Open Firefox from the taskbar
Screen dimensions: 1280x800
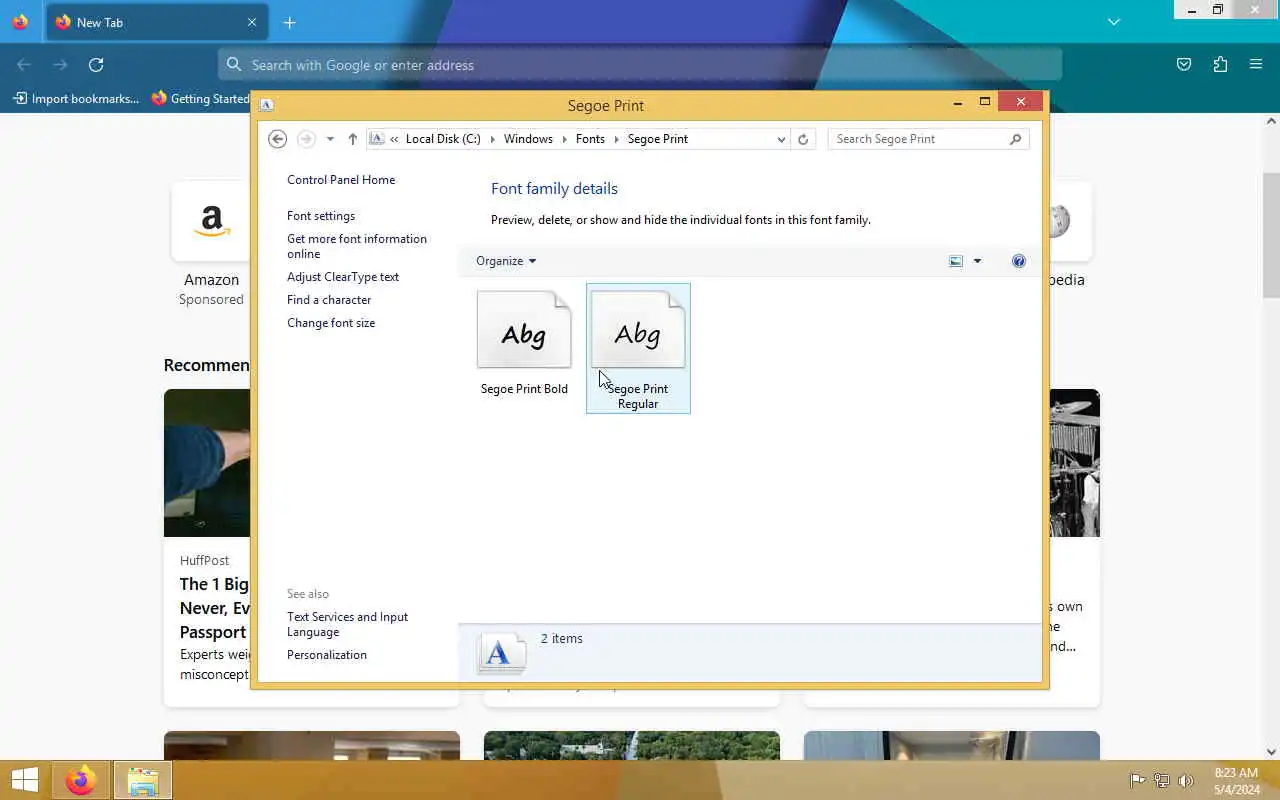click(81, 780)
